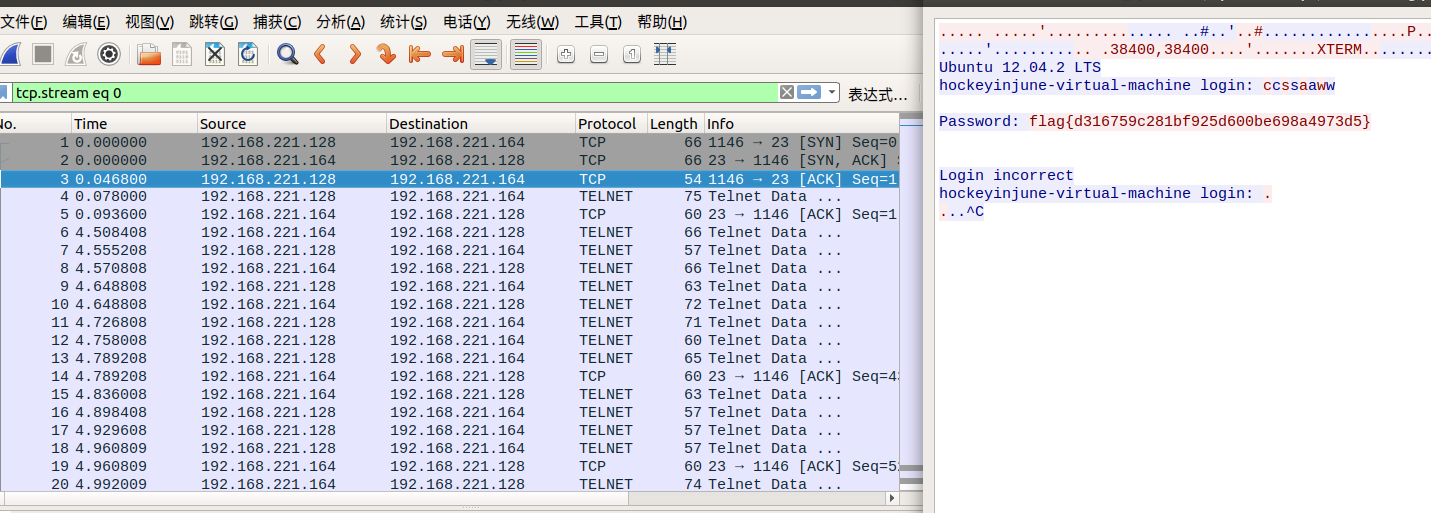The image size is (1431, 513).
Task: Toggle packet list colorization
Action: pyautogui.click(x=526, y=54)
